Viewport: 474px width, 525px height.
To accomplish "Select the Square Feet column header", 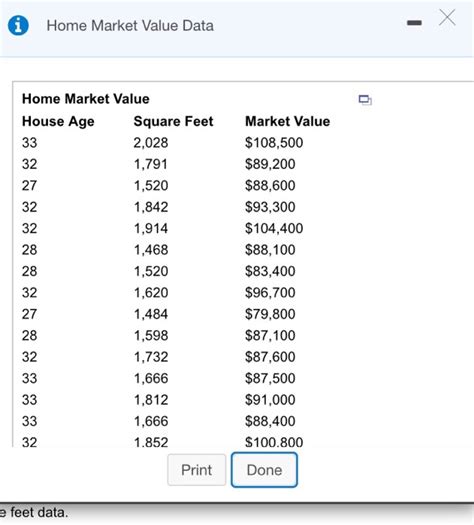I will coord(173,121).
